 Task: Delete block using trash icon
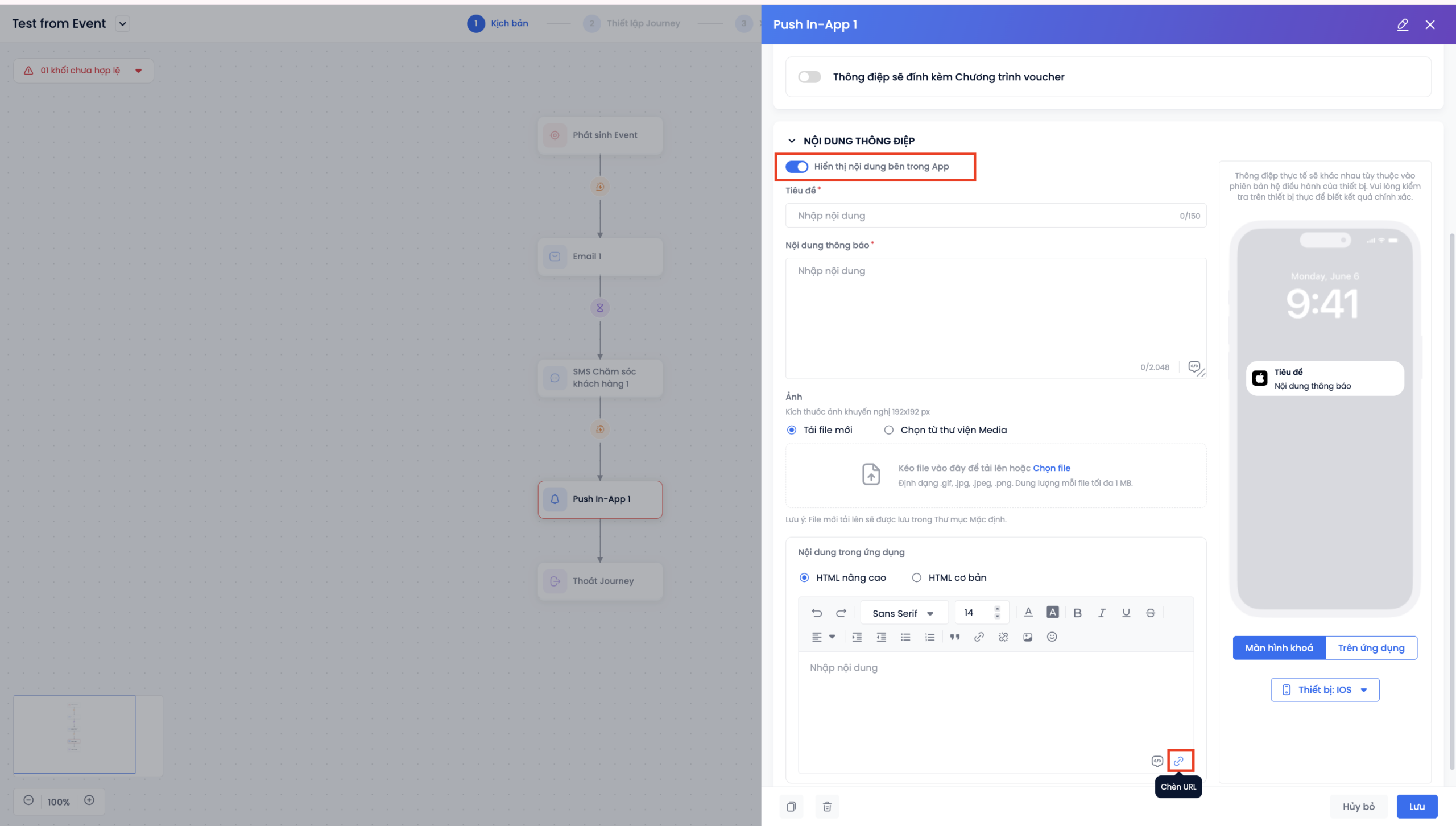click(827, 807)
